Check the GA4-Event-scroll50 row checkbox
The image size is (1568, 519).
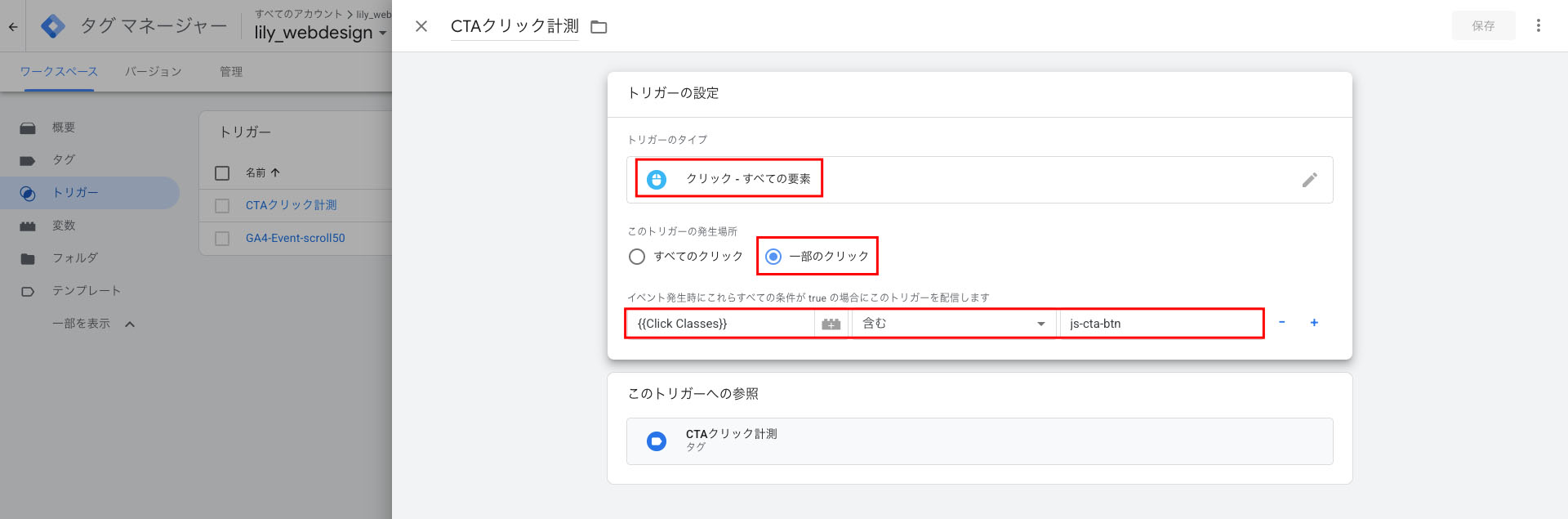[222, 239]
